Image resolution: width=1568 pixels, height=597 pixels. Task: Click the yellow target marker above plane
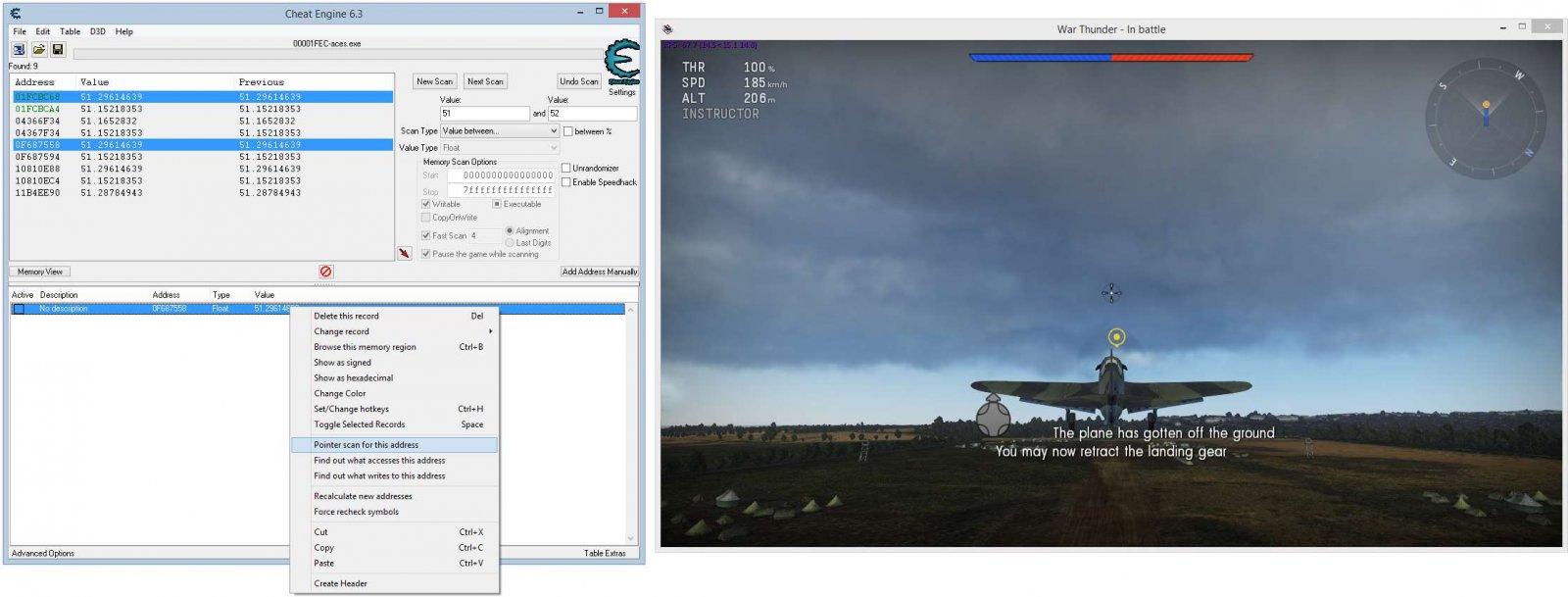pos(1116,337)
